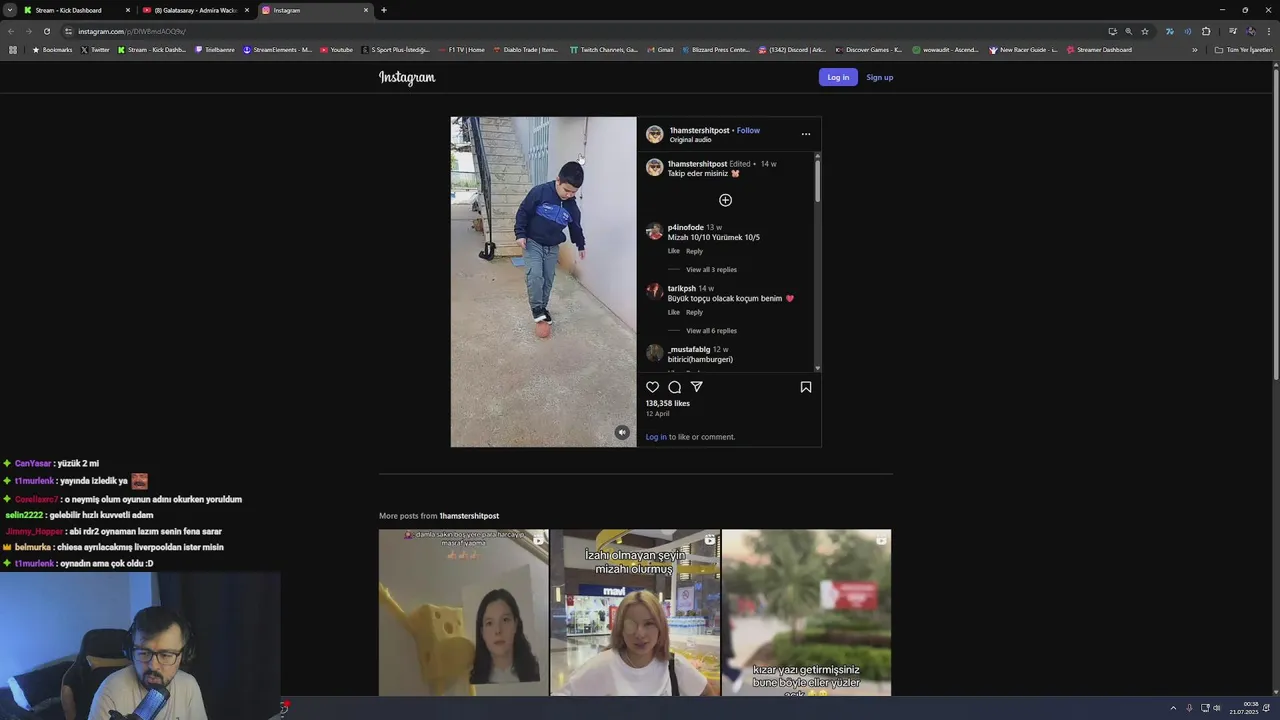Image resolution: width=1280 pixels, height=720 pixels.
Task: Open the Twitter bookmark
Action: pos(95,50)
